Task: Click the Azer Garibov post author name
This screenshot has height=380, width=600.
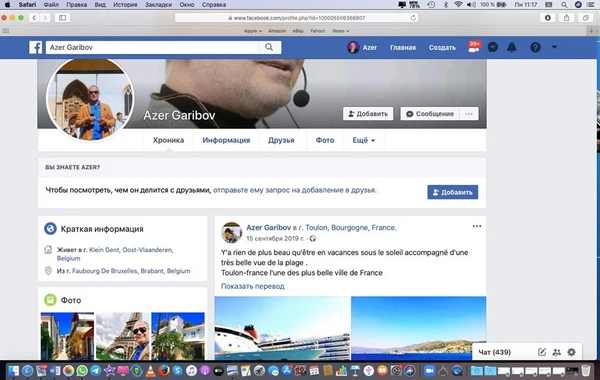Action: (269, 227)
